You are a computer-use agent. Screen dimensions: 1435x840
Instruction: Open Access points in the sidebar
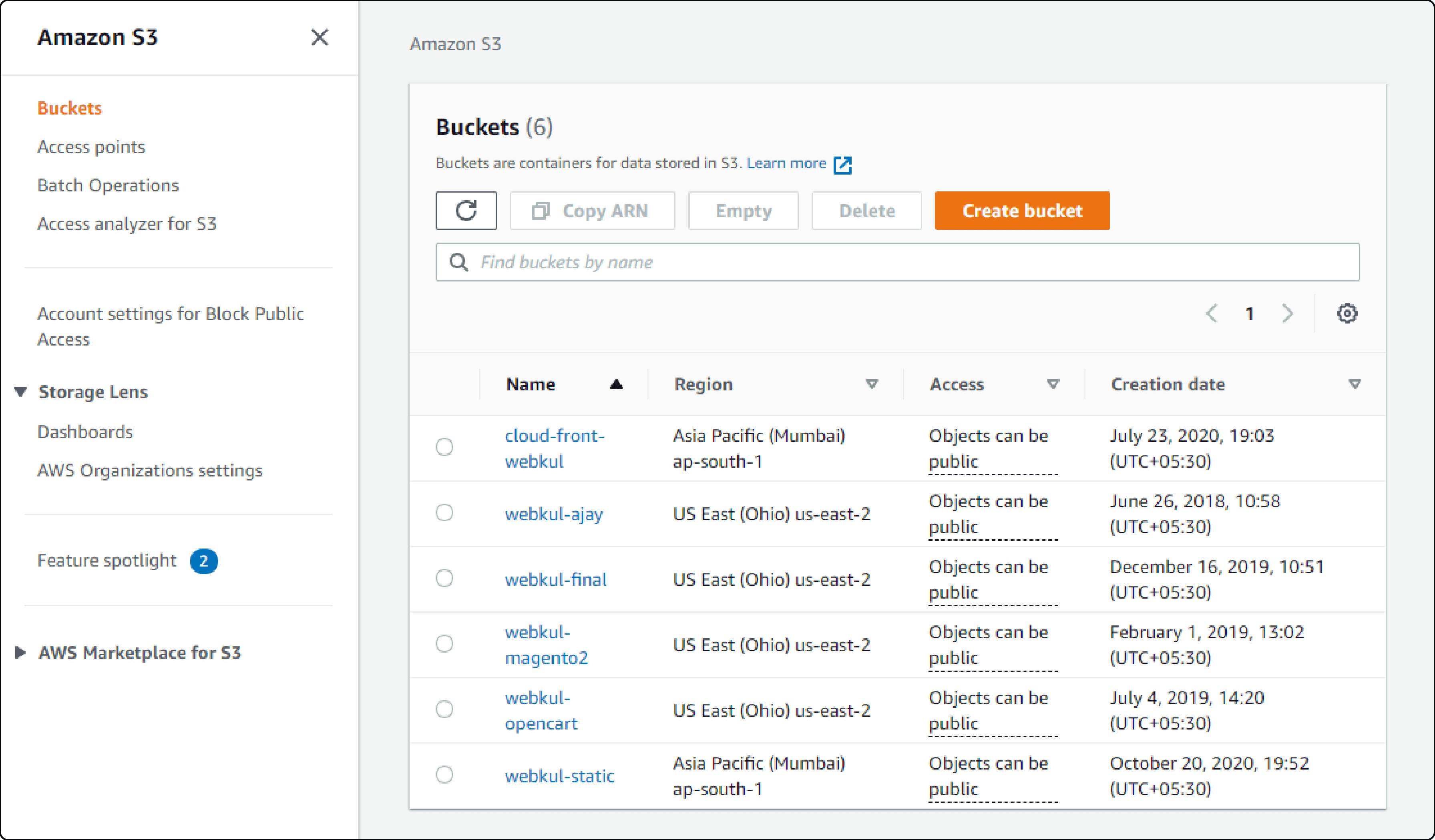(x=91, y=147)
